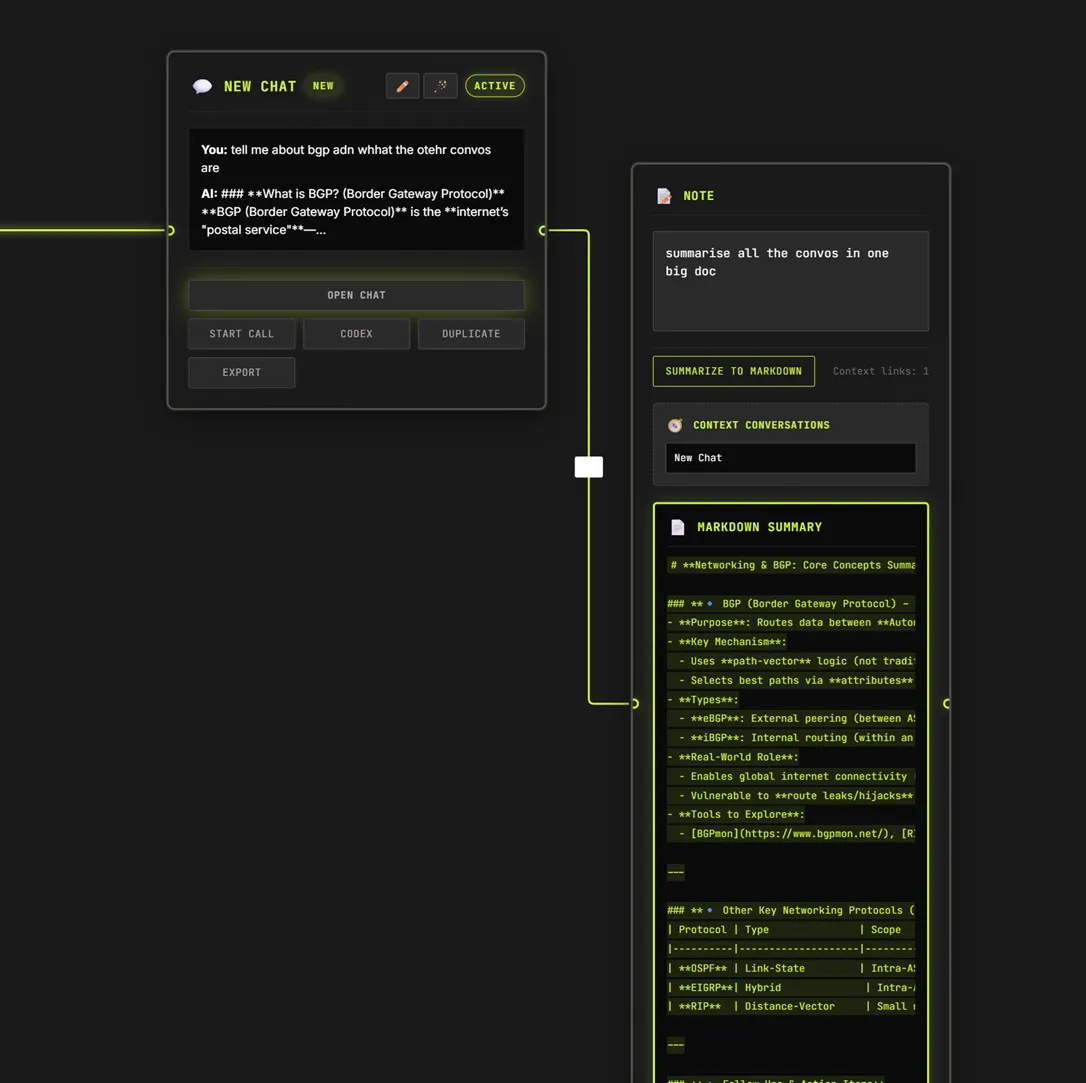The image size is (1086, 1083).
Task: Click the **EIGRP** table row
Action: pos(791,987)
